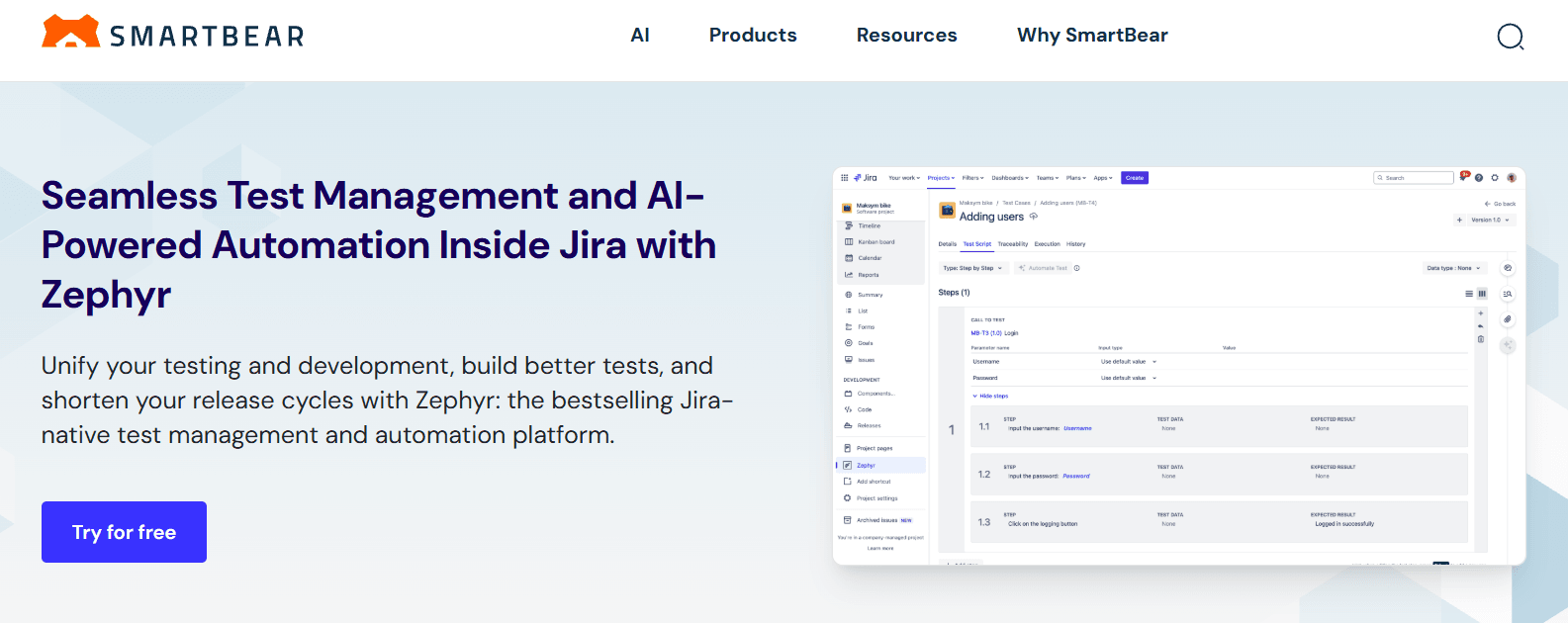Image resolution: width=1568 pixels, height=623 pixels.
Task: Click the cloud icon next to Adding users
Action: click(x=1034, y=217)
